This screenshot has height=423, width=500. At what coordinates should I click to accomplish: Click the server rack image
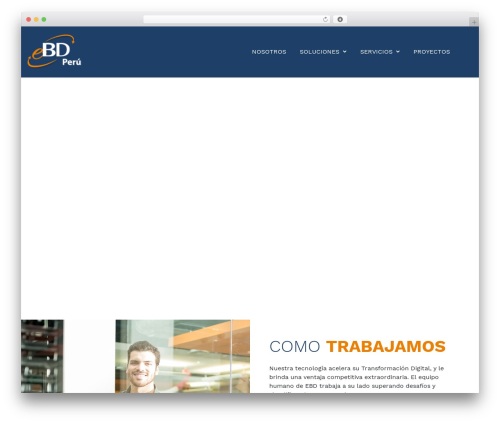coord(42,356)
